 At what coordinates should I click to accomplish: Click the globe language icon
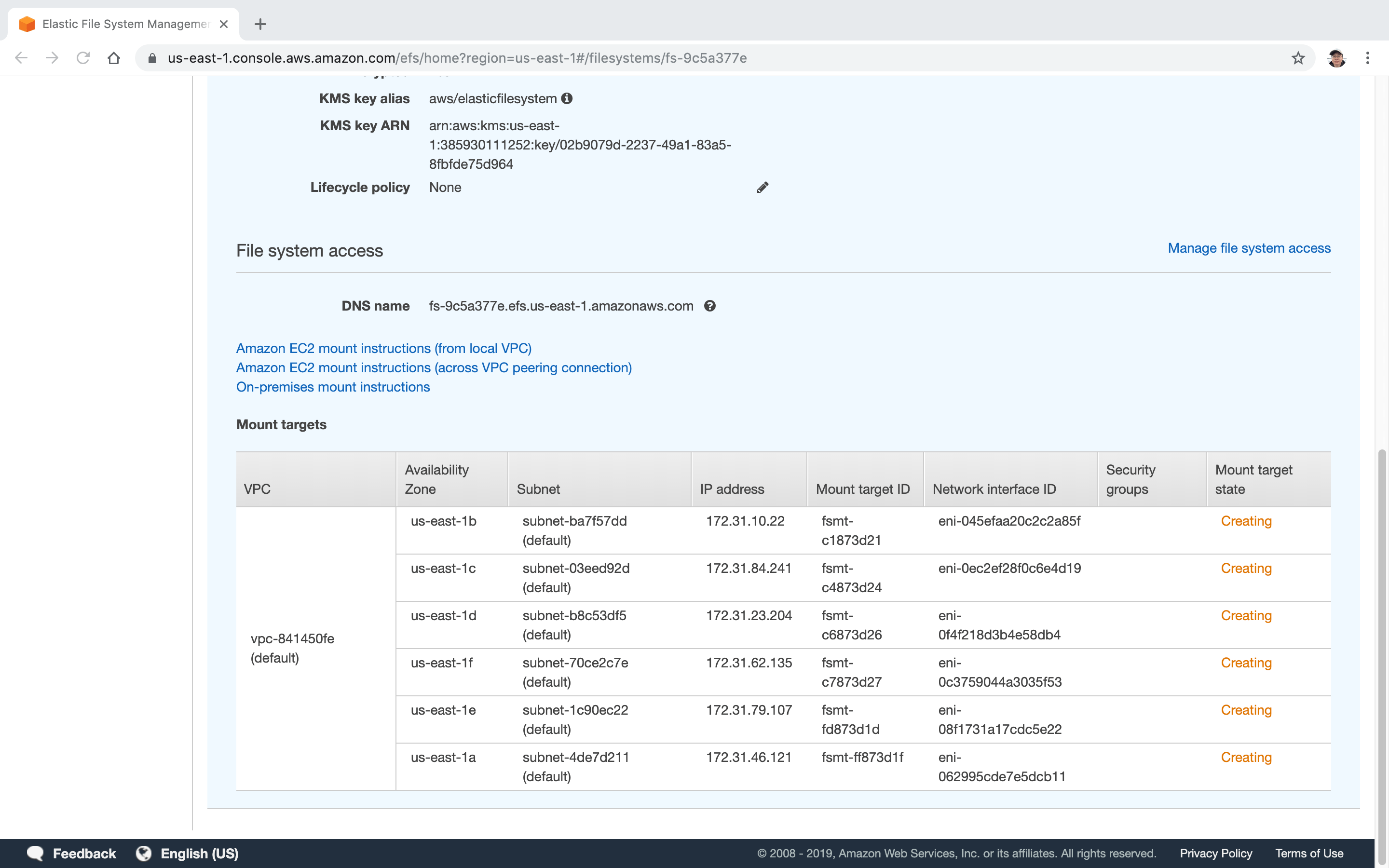pos(144,853)
